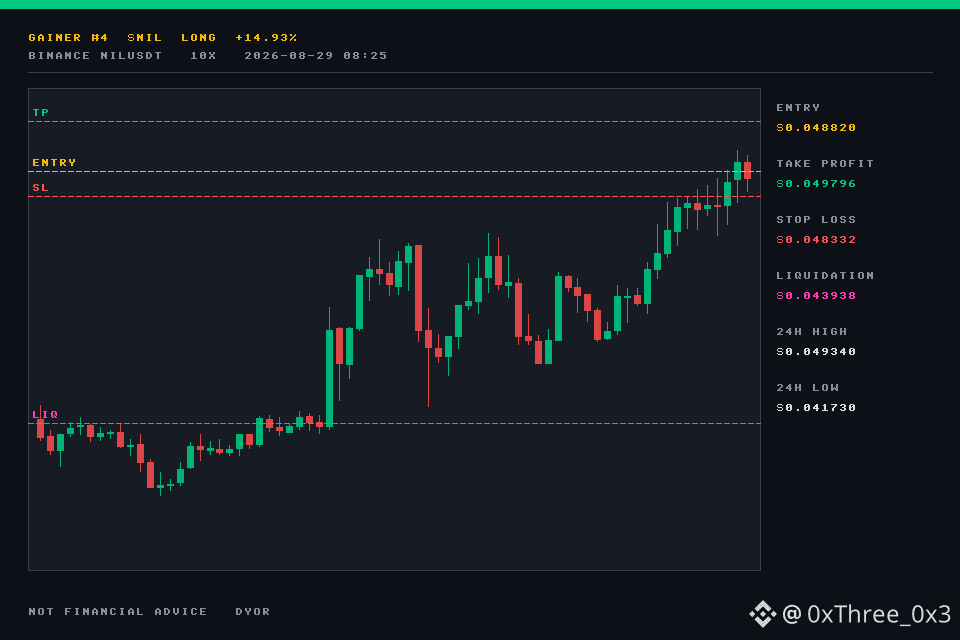The height and width of the screenshot is (640, 960).
Task: Click the +14.93% gain value
Action: pyautogui.click(x=266, y=38)
